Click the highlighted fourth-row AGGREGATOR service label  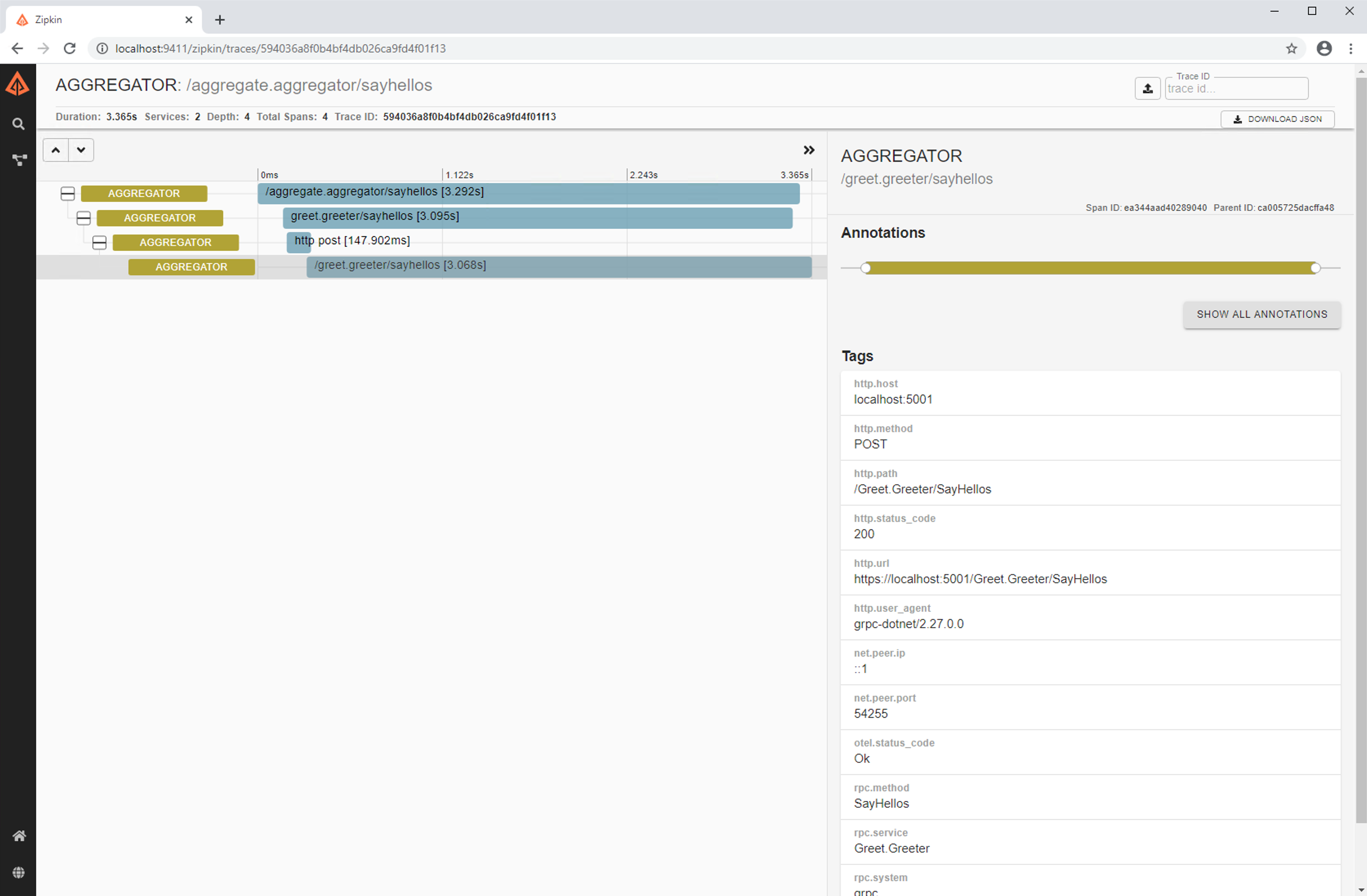coord(191,267)
